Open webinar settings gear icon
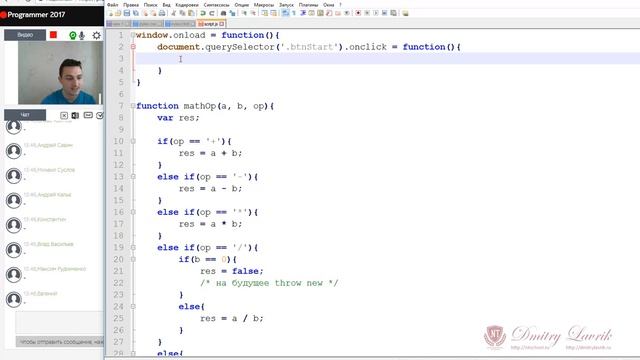 point(96,36)
